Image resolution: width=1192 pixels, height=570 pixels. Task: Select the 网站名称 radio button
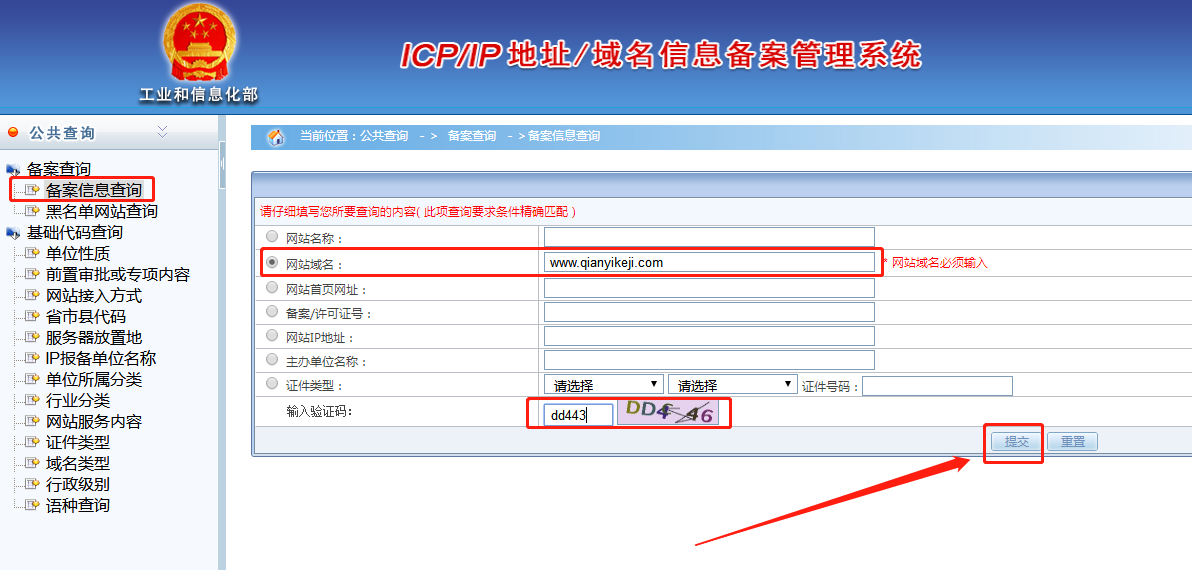tap(272, 237)
